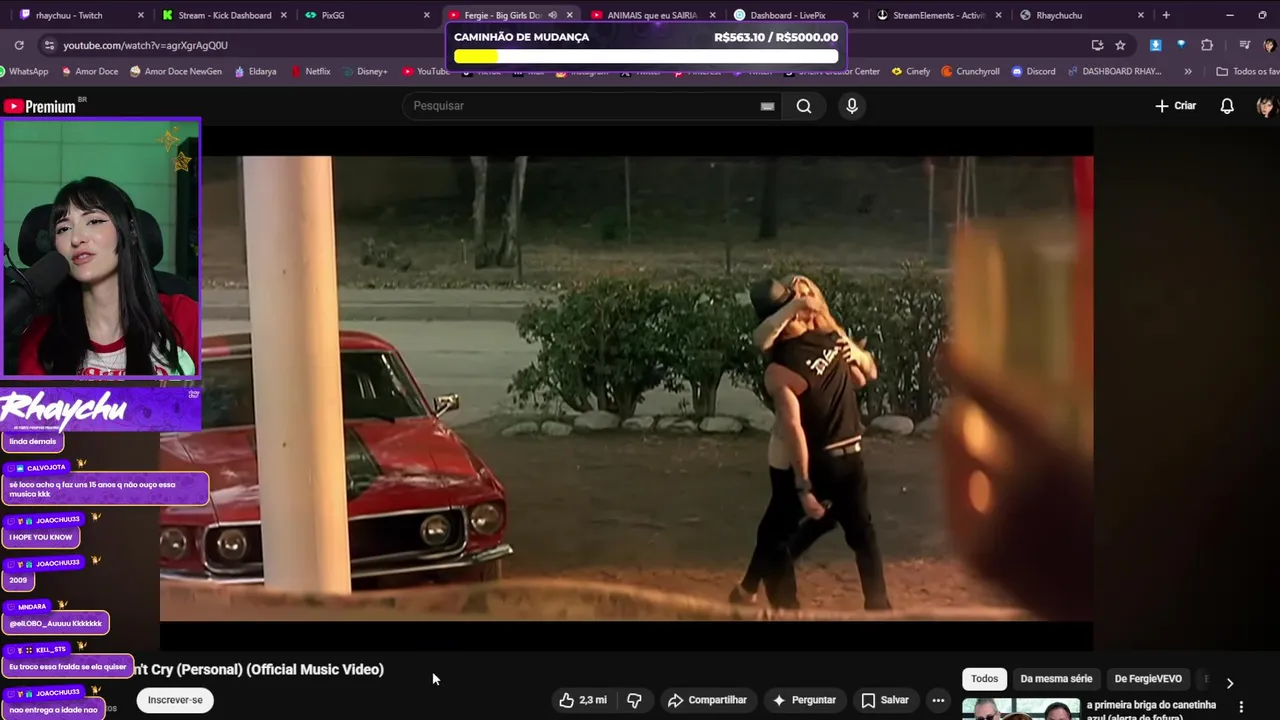Open the 'Amor Doce NewGen' bookmark
The image size is (1280, 720).
tap(175, 71)
